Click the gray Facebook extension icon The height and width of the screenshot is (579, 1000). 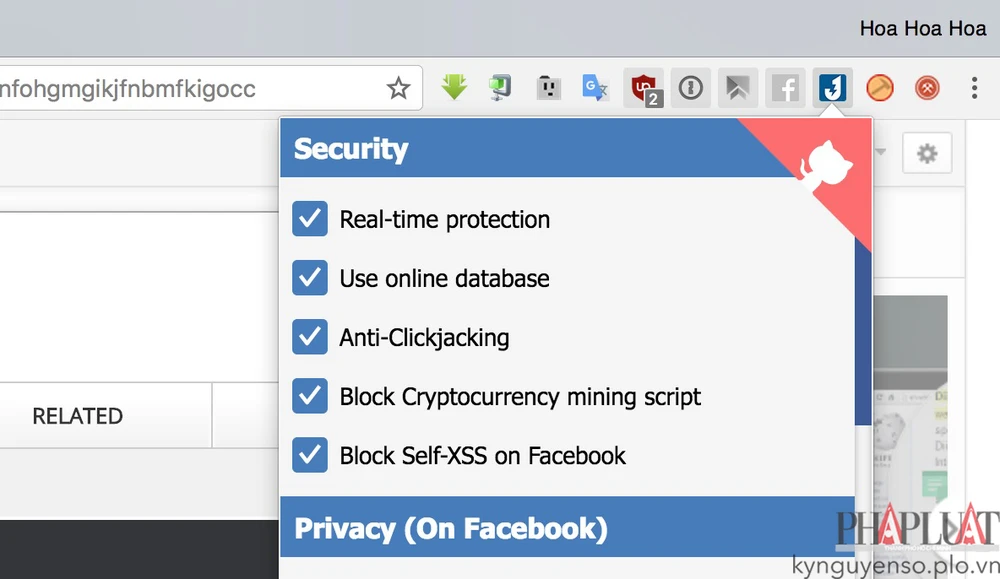[x=785, y=89]
